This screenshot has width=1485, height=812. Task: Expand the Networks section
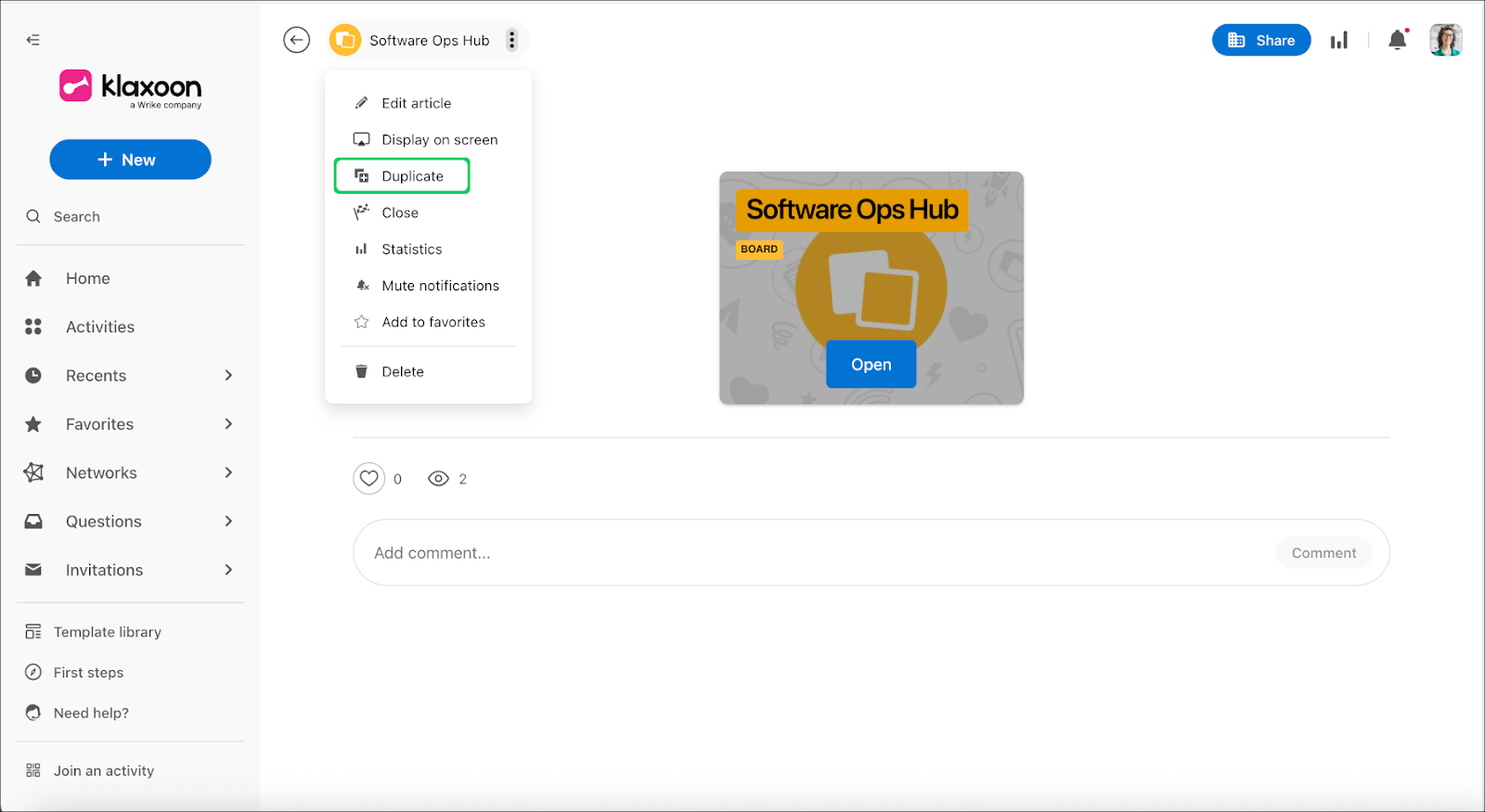point(228,473)
